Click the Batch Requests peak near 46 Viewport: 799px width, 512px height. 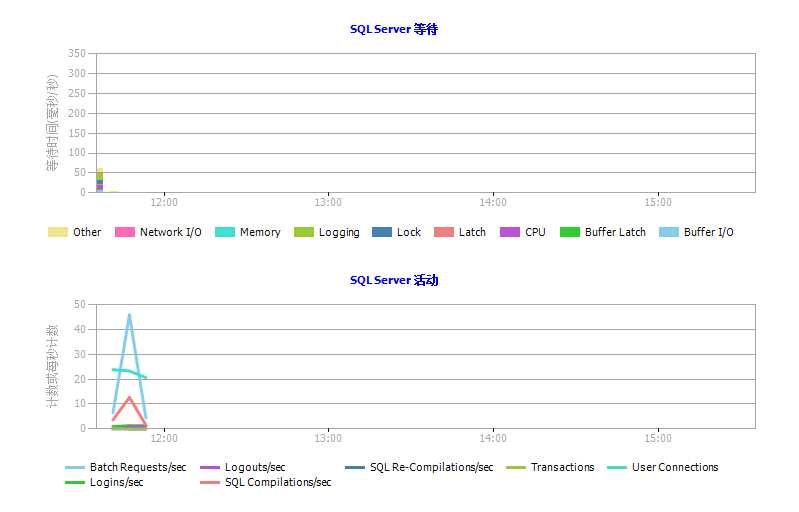point(129,315)
